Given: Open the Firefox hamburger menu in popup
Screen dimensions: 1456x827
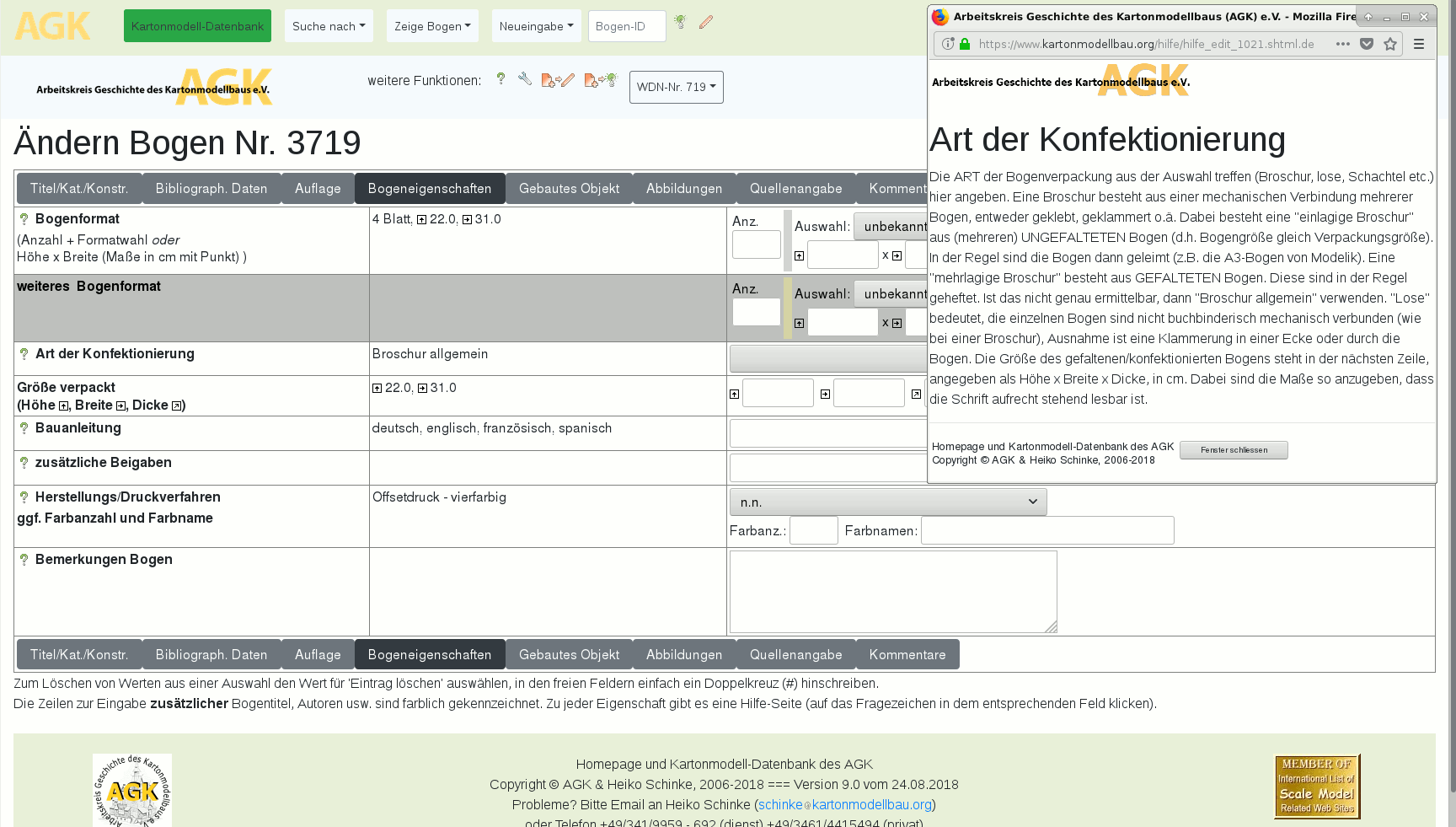Looking at the screenshot, I should click(1419, 44).
